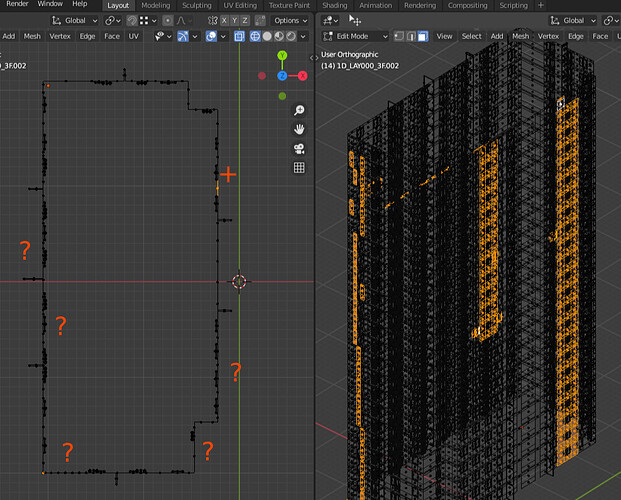Switch to the Modeling workspace tab
Screen dimensions: 621x500
(156, 6)
